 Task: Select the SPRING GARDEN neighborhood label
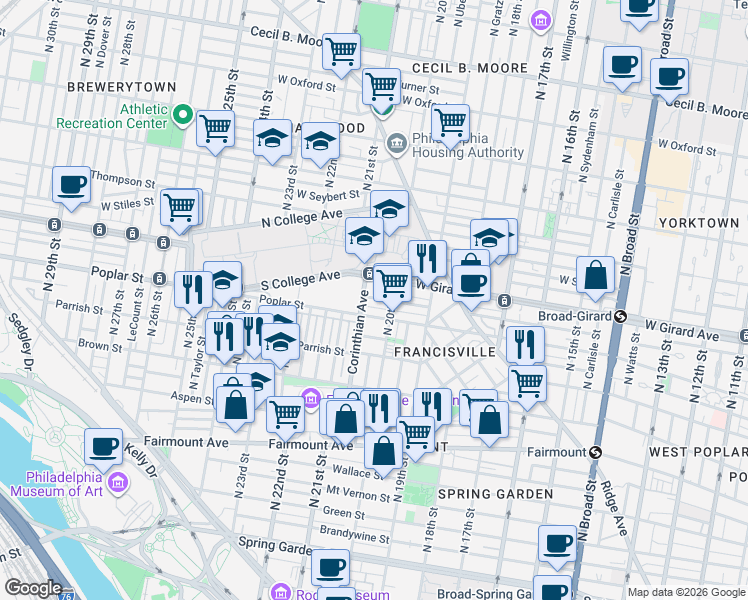[496, 494]
